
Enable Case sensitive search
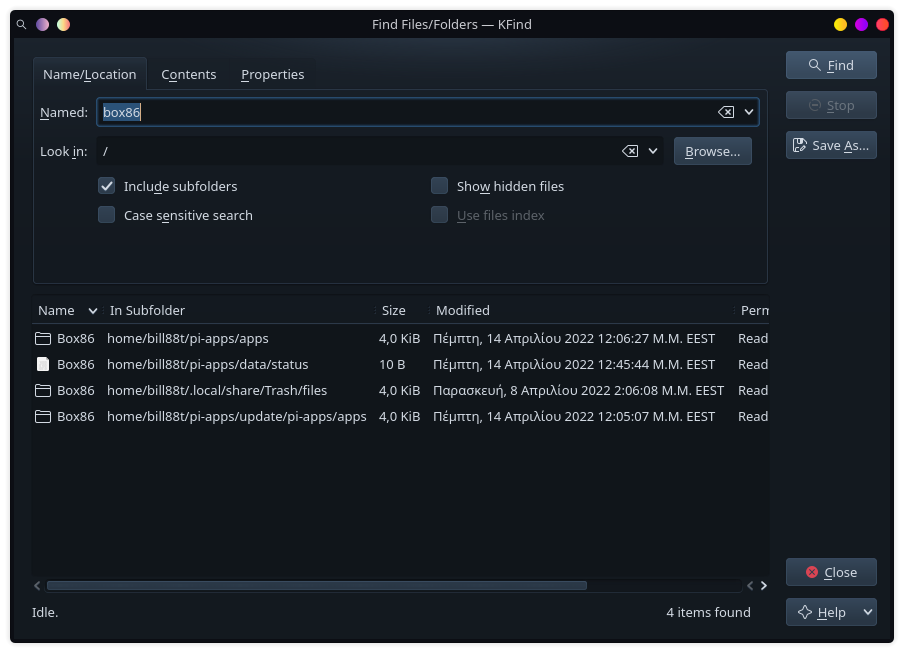coord(106,215)
